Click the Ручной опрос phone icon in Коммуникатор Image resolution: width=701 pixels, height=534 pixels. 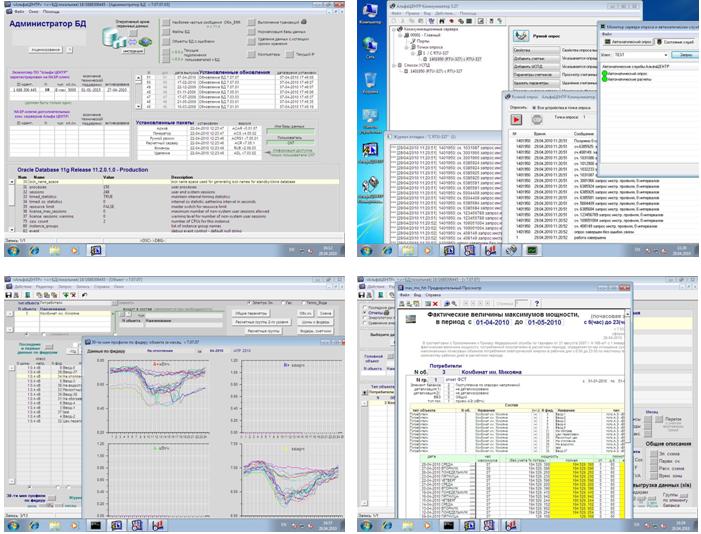coord(521,36)
